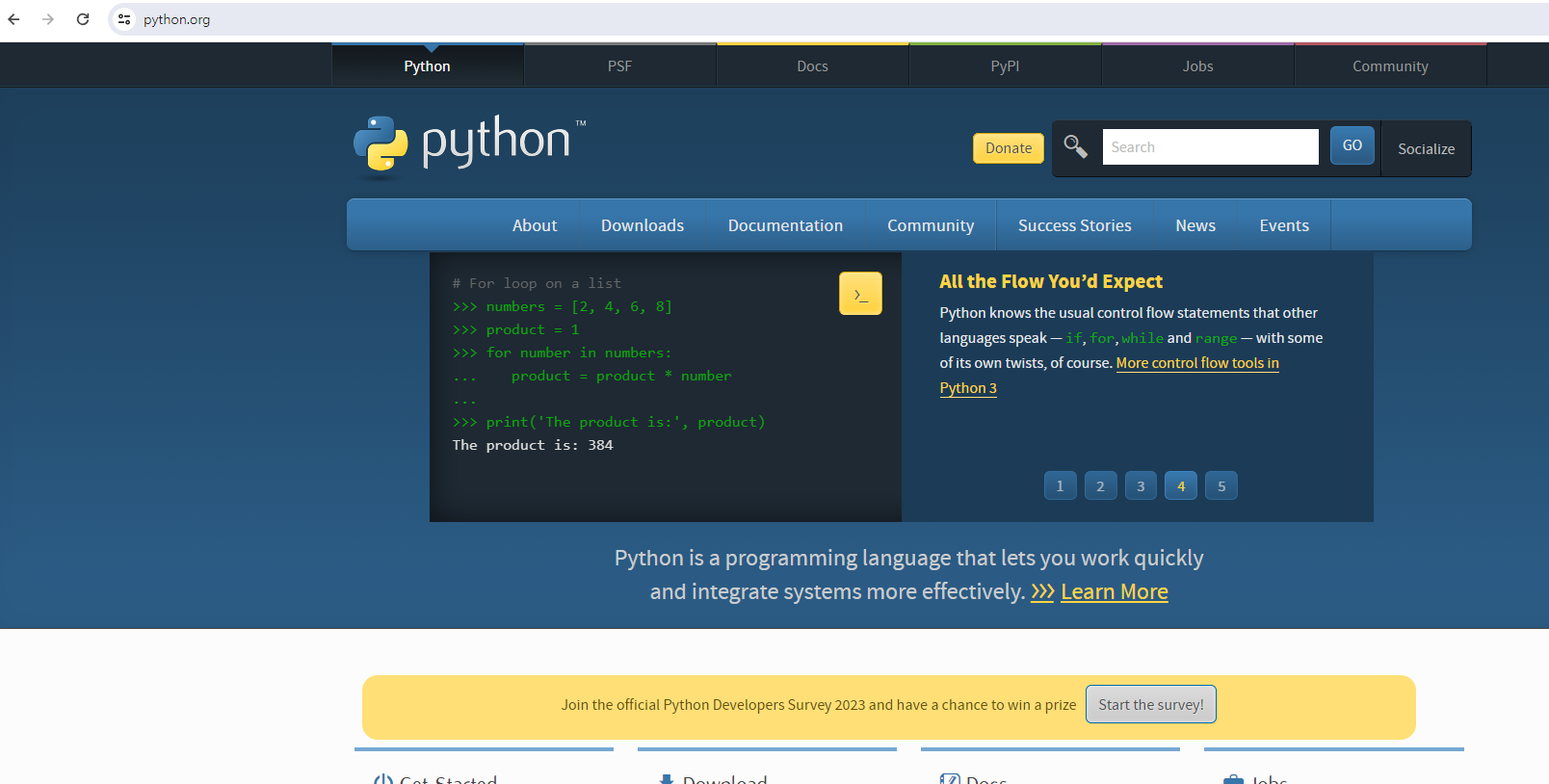Show slide 3 of the code carousel

(1142, 485)
